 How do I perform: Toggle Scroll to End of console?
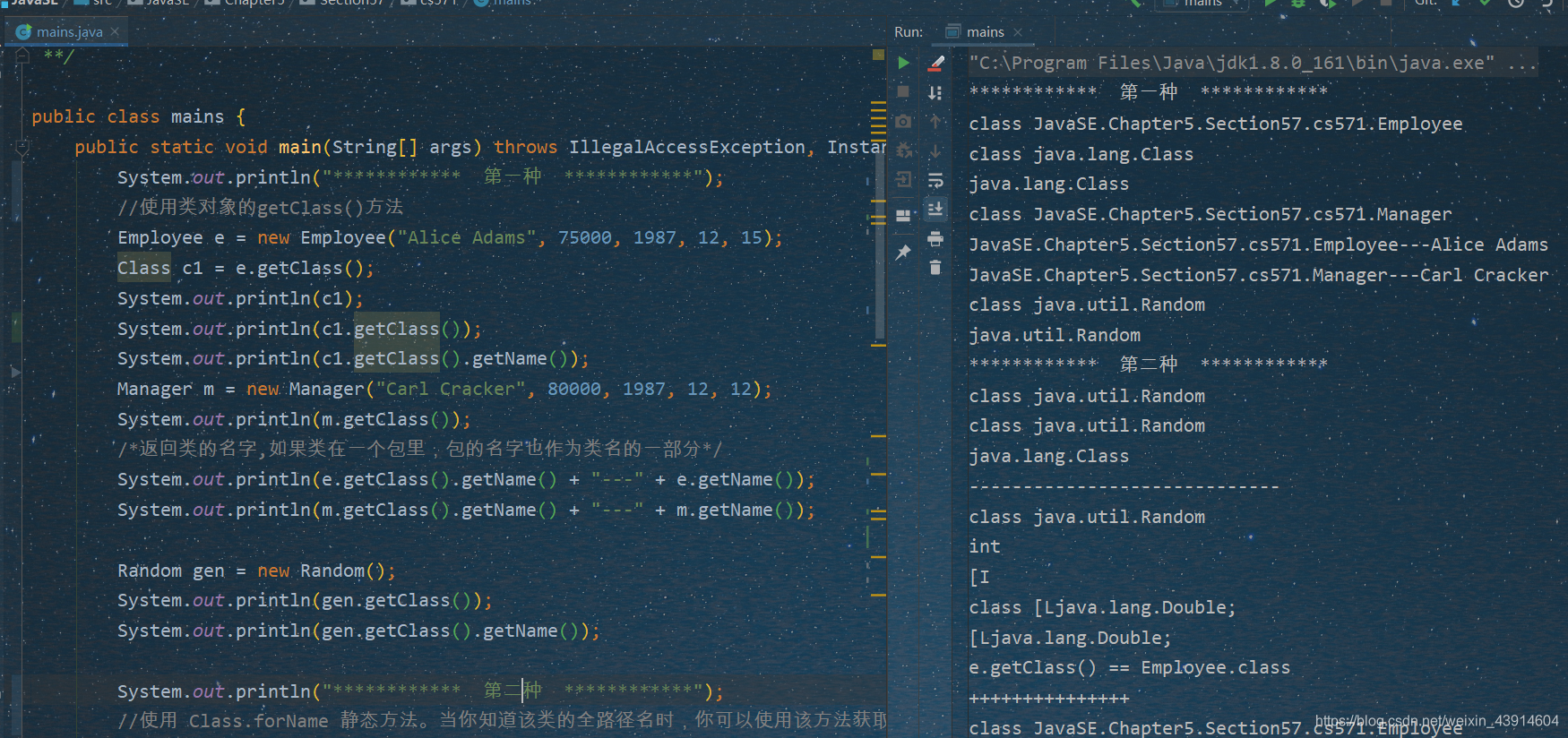(935, 209)
